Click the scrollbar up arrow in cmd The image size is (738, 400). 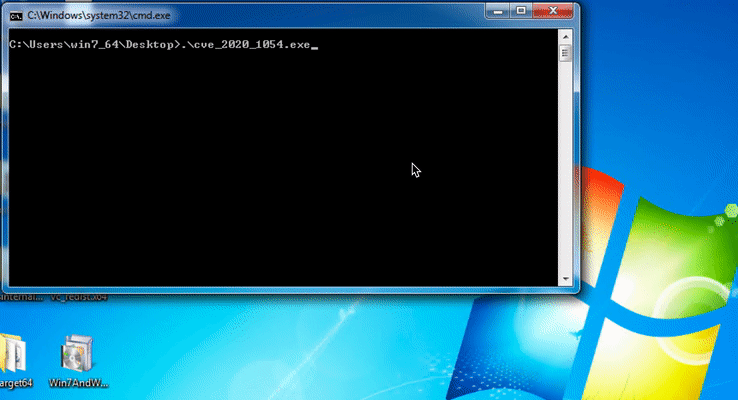point(565,36)
